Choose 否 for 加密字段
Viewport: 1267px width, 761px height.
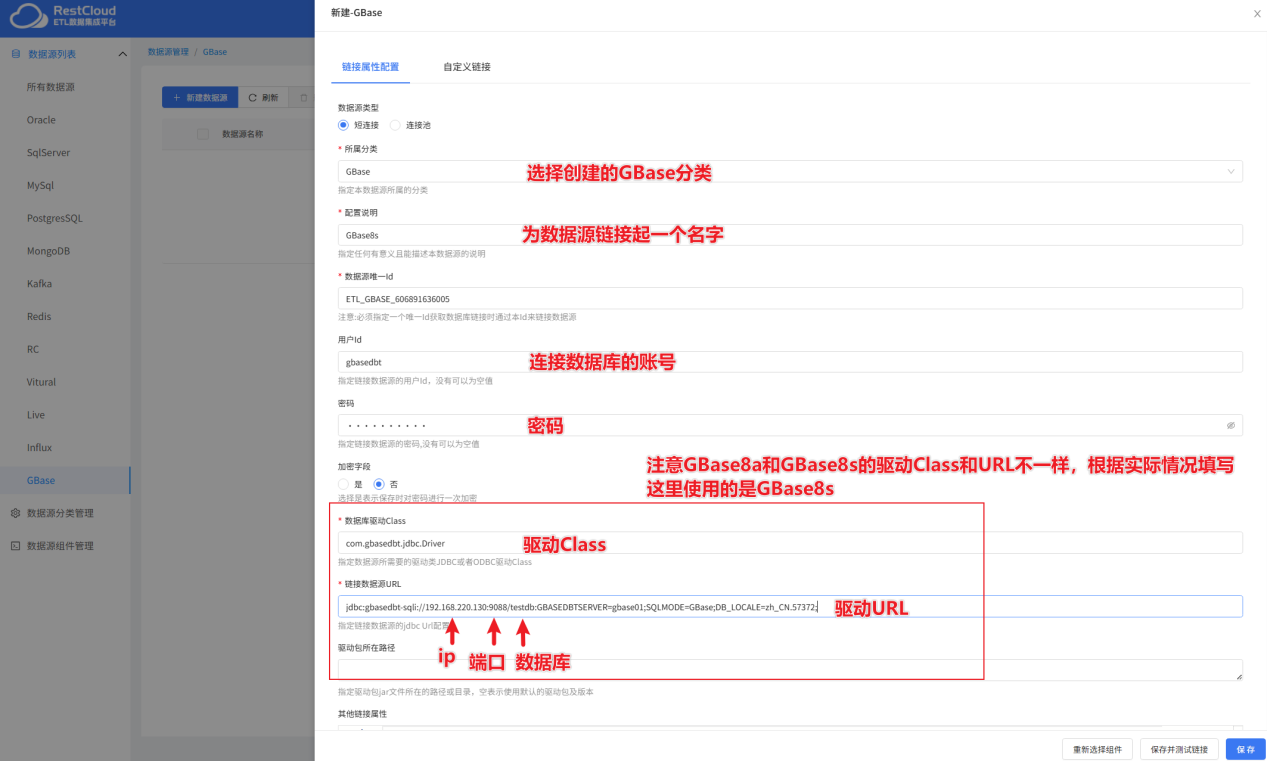tap(378, 484)
